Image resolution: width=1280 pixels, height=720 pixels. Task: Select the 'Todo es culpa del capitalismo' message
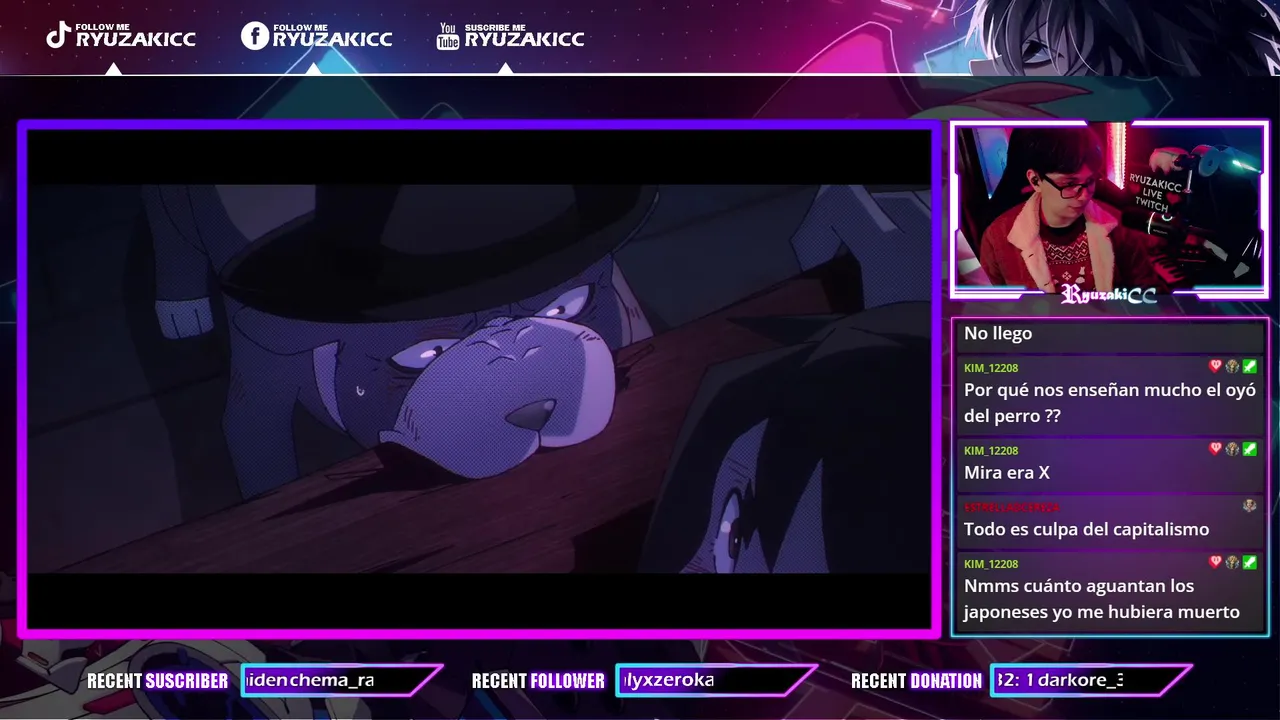[1087, 529]
